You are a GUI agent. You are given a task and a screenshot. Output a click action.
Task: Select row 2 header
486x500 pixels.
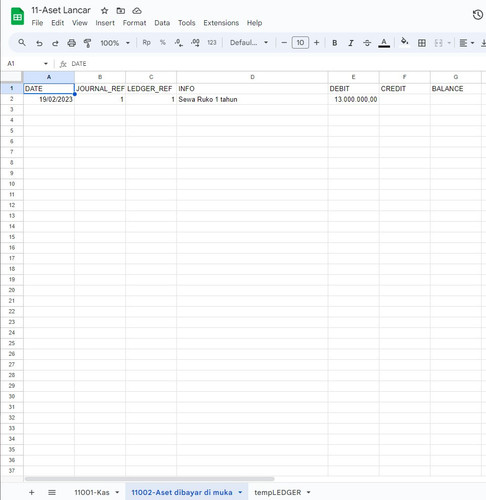12,99
